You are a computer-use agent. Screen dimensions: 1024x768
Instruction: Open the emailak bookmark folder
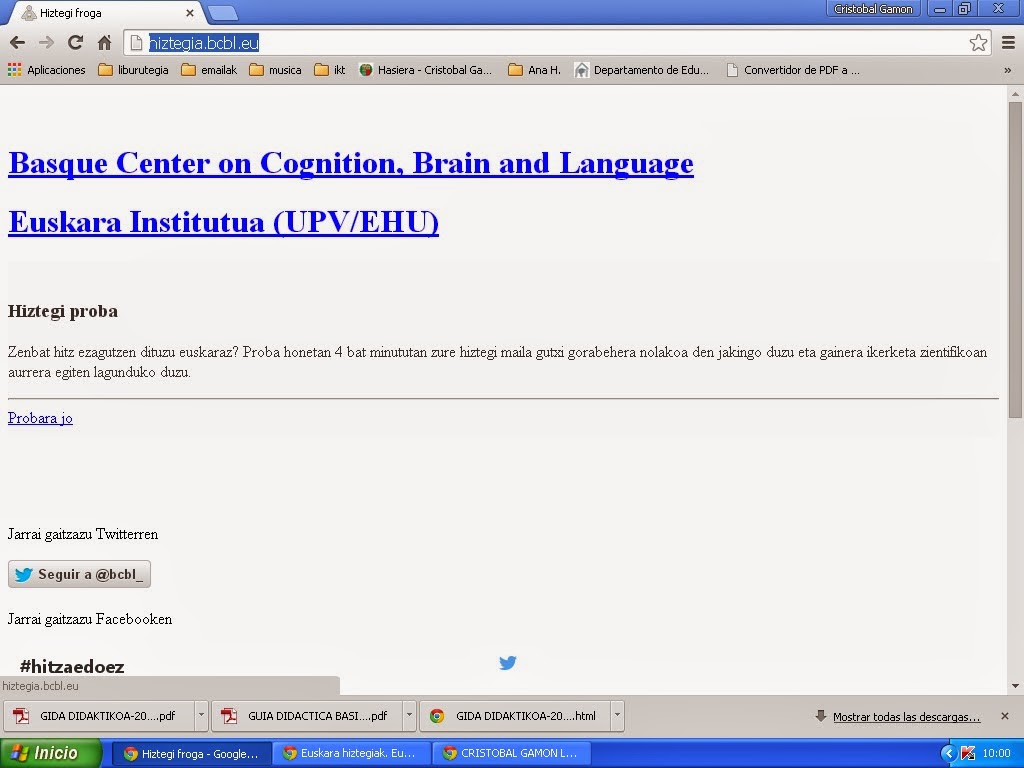pyautogui.click(x=209, y=70)
